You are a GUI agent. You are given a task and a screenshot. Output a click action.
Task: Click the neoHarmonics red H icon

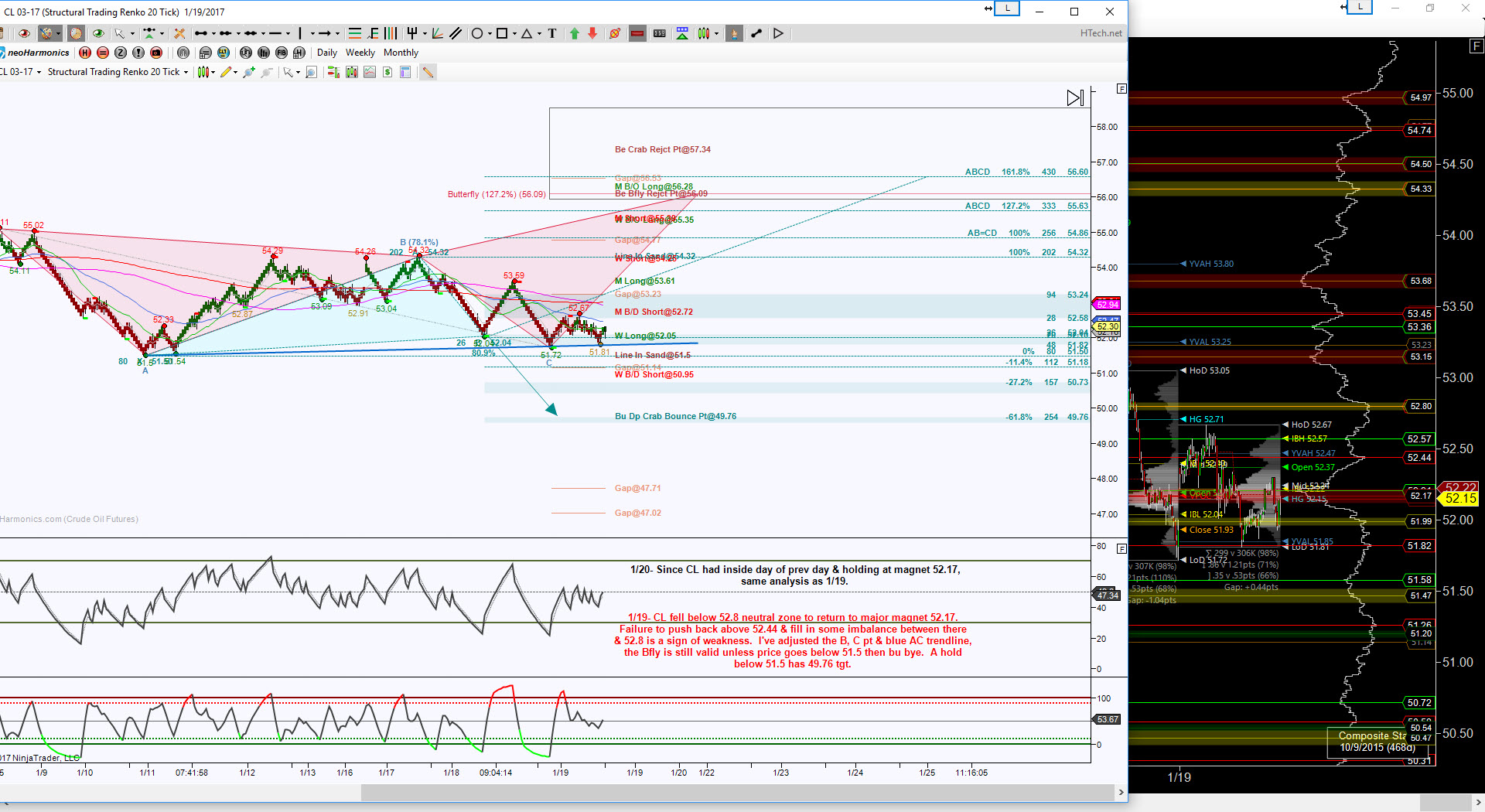(x=85, y=53)
